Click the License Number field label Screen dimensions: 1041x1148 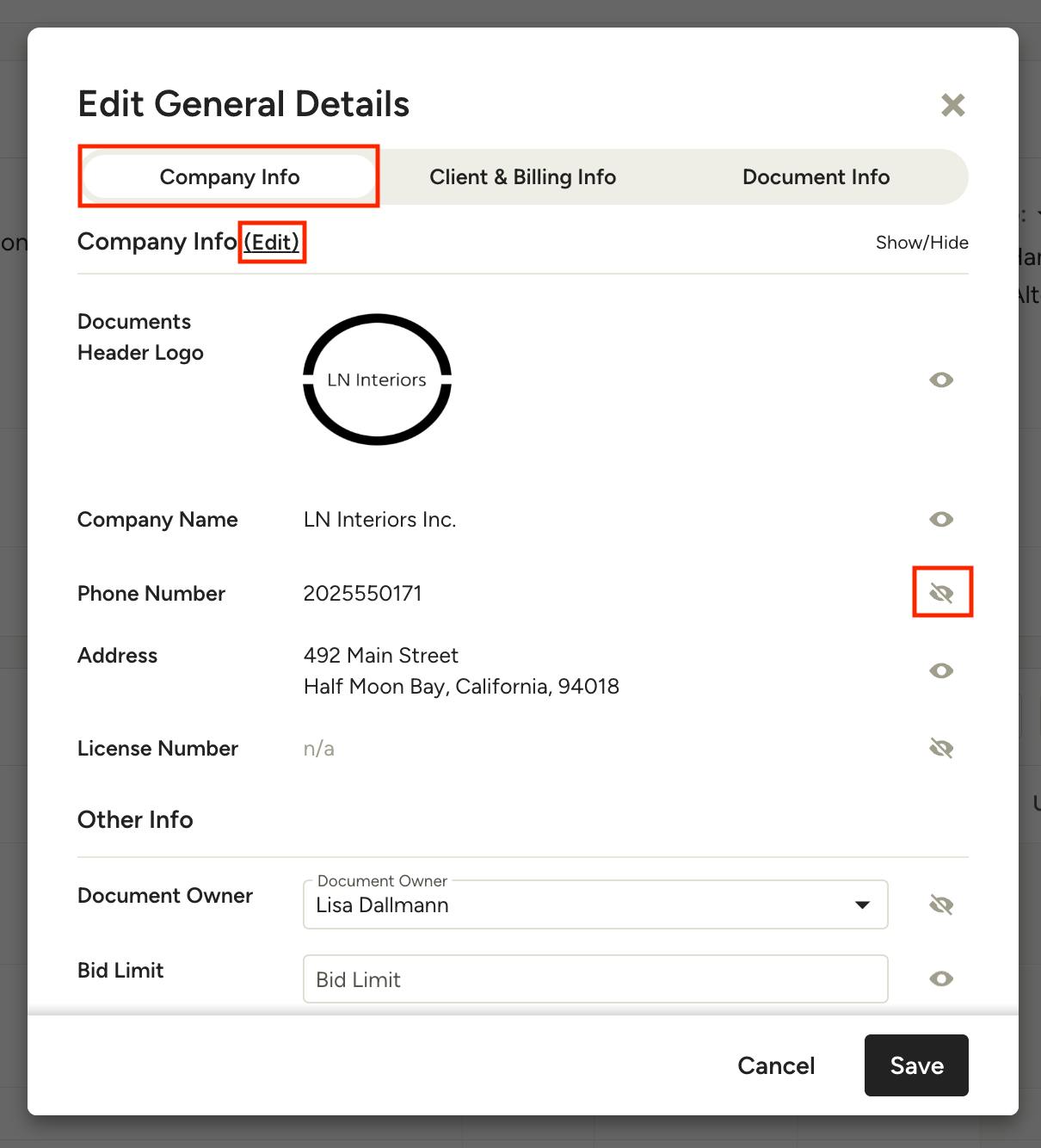click(157, 749)
